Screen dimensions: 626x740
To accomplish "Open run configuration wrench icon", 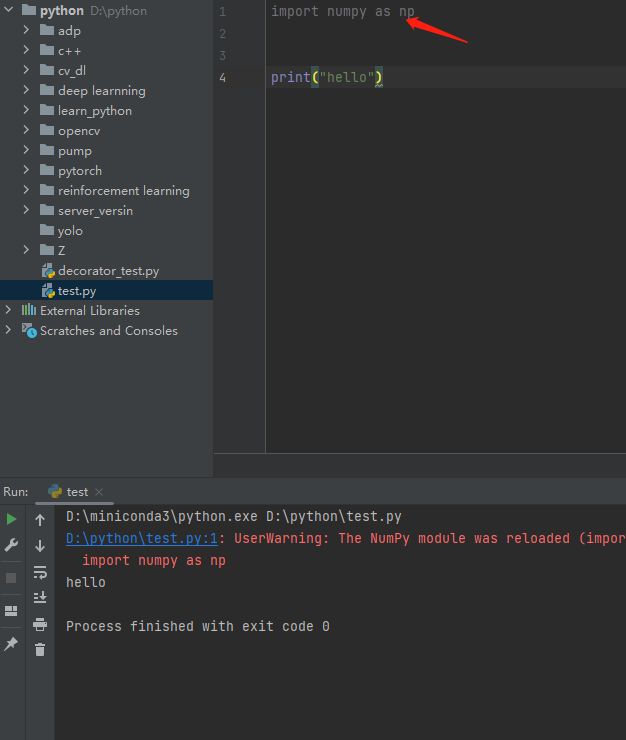I will click(x=11, y=545).
